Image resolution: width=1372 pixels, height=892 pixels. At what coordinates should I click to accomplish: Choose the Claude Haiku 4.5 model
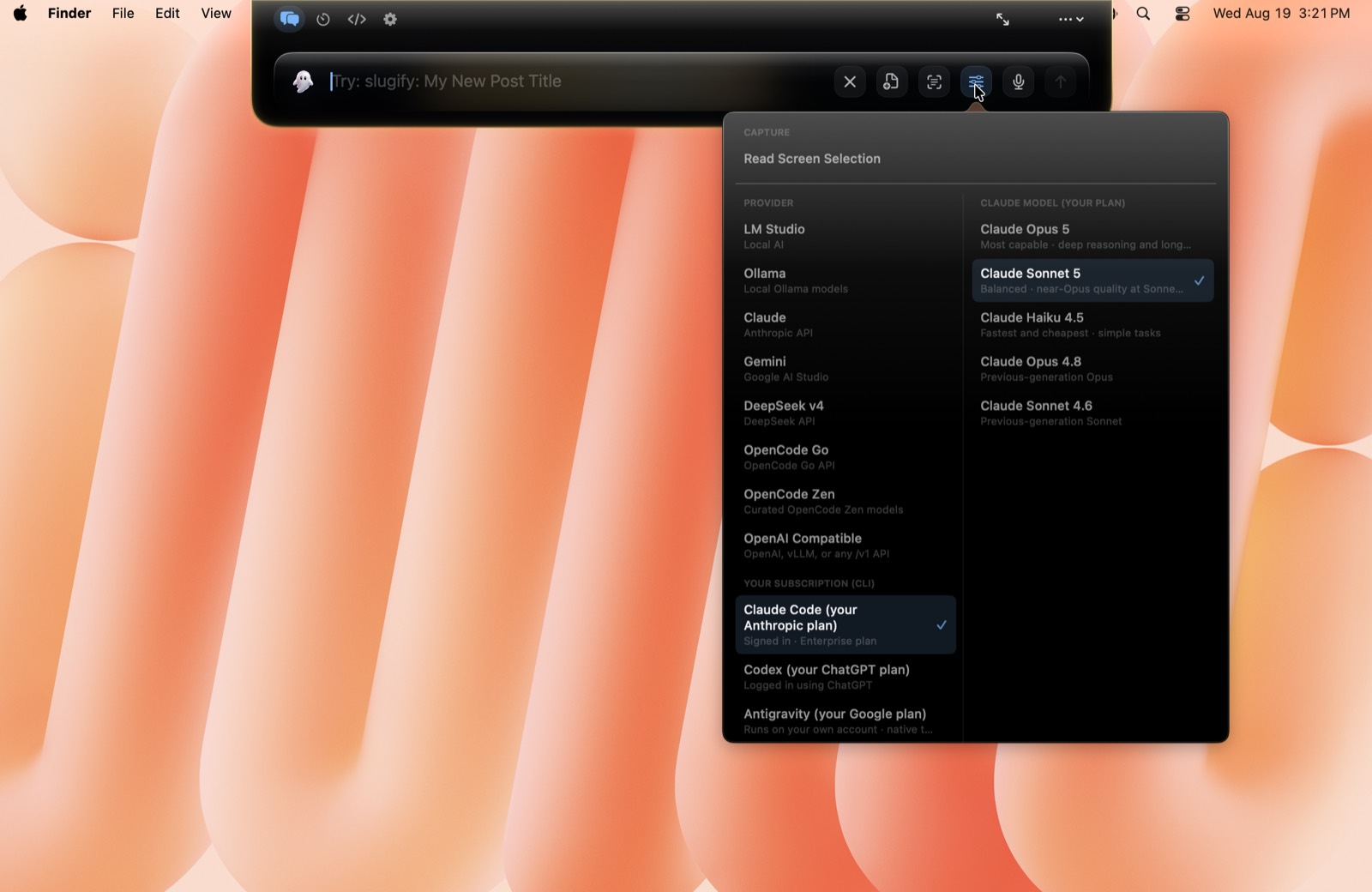(x=1092, y=324)
